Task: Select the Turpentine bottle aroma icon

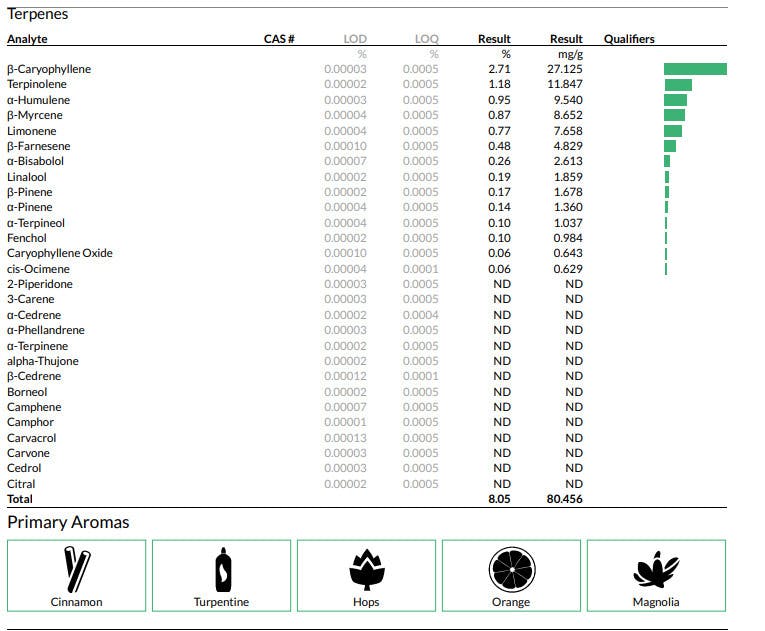Action: (221, 569)
